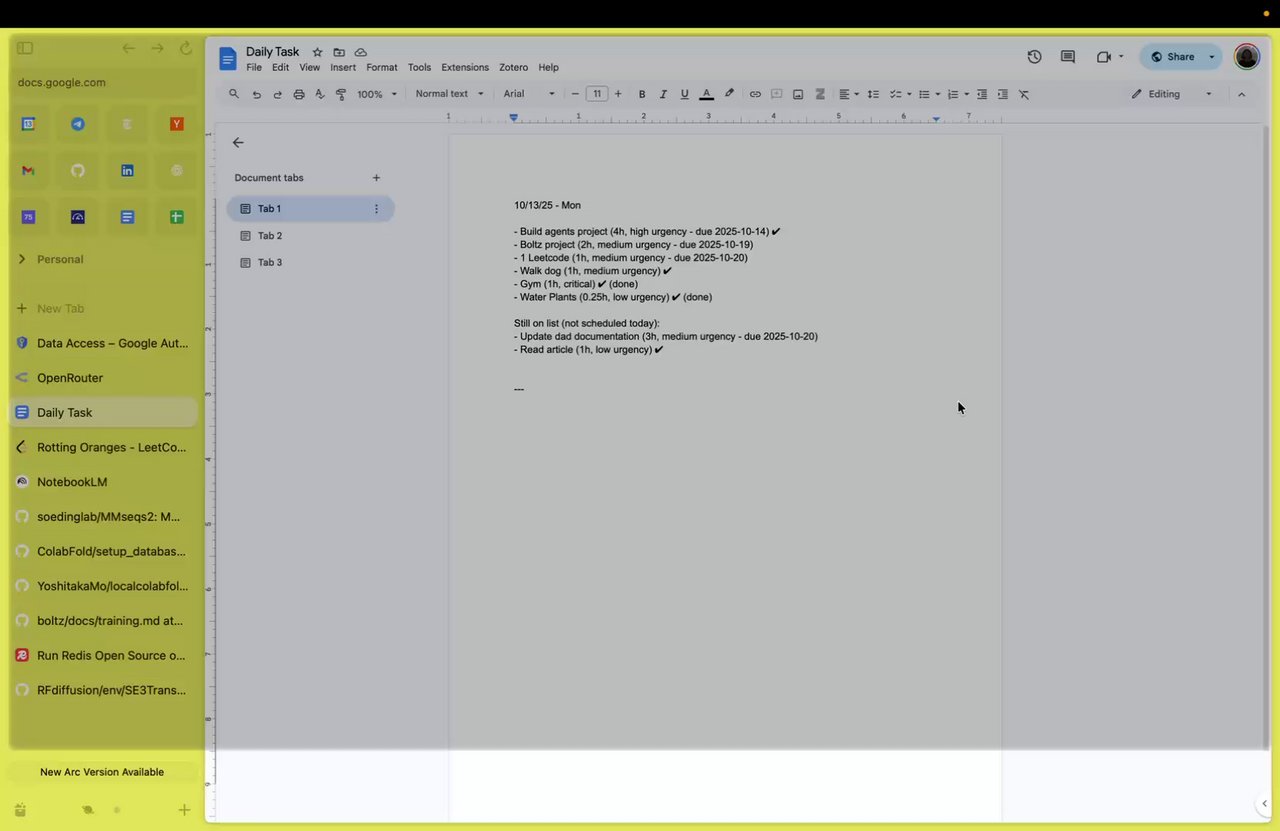Viewport: 1280px width, 831px height.
Task: Click the move document folder icon
Action: [x=339, y=52]
